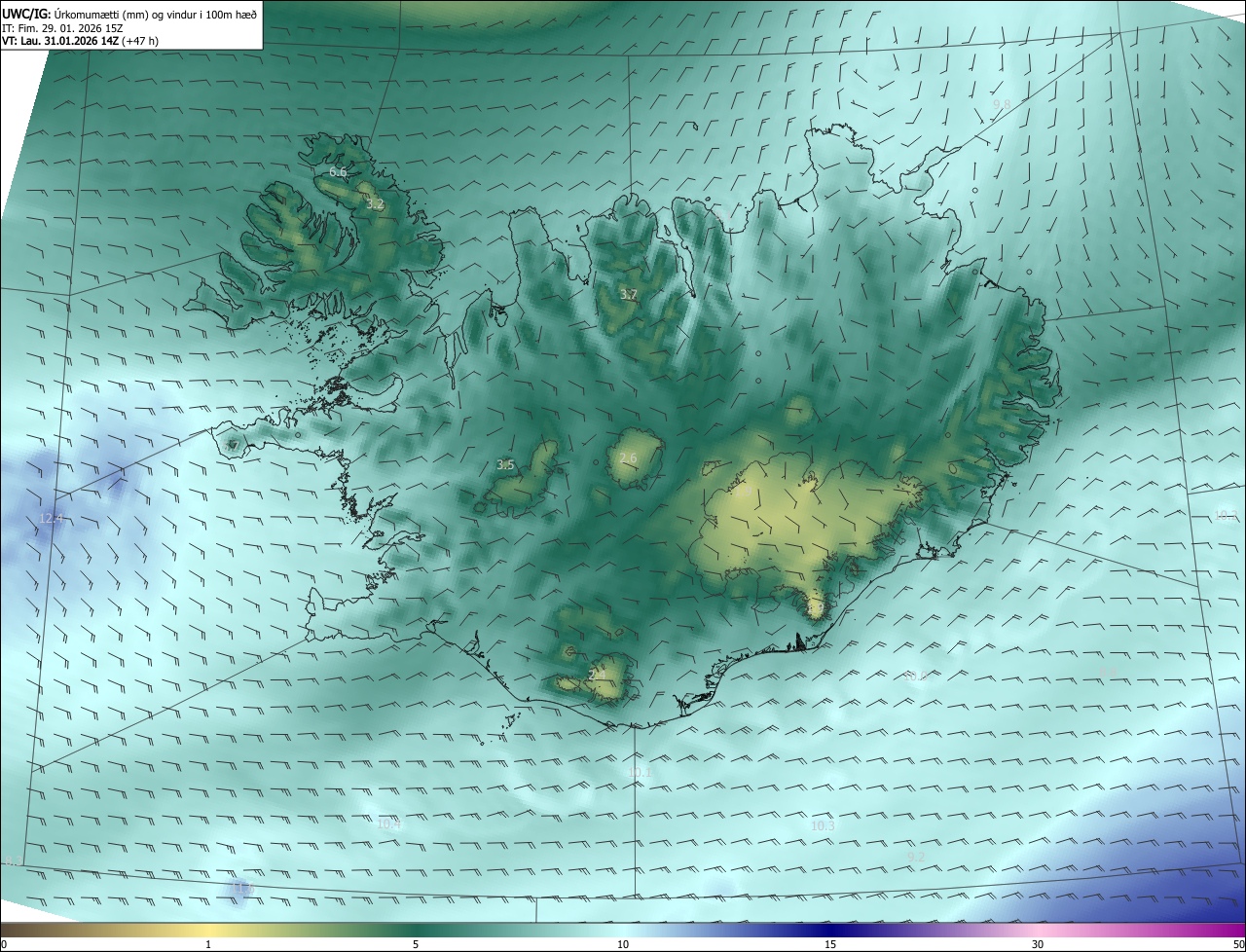Click the 30 tick on the colour scale
Viewport: 1246px width, 952px height.
click(x=1038, y=944)
